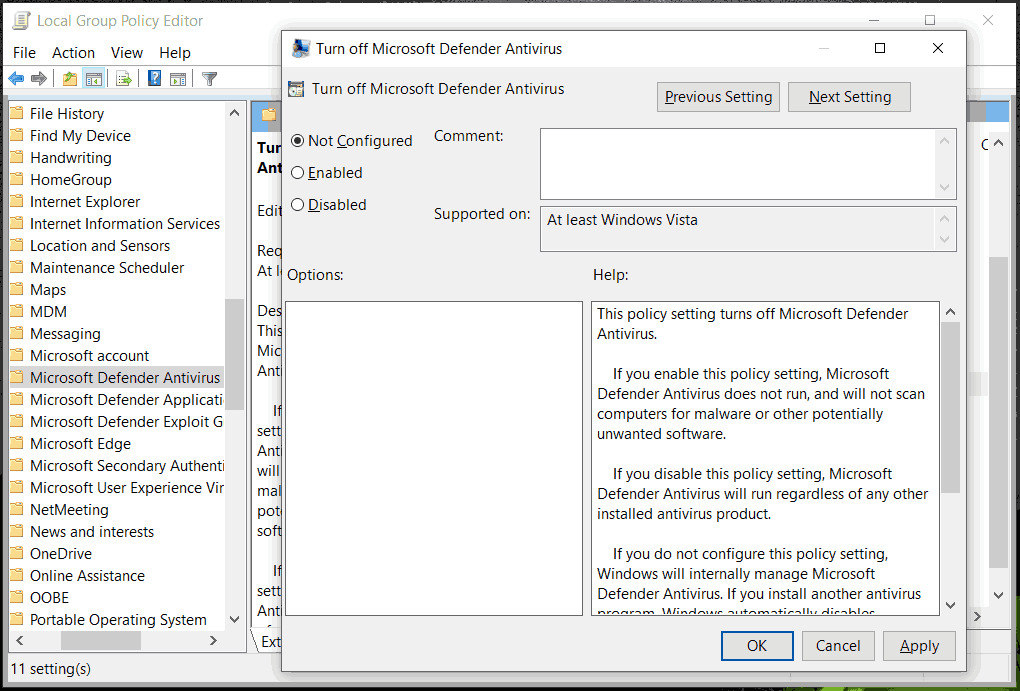The width and height of the screenshot is (1020, 691).
Task: Click the Maps folder icon
Action: point(17,290)
